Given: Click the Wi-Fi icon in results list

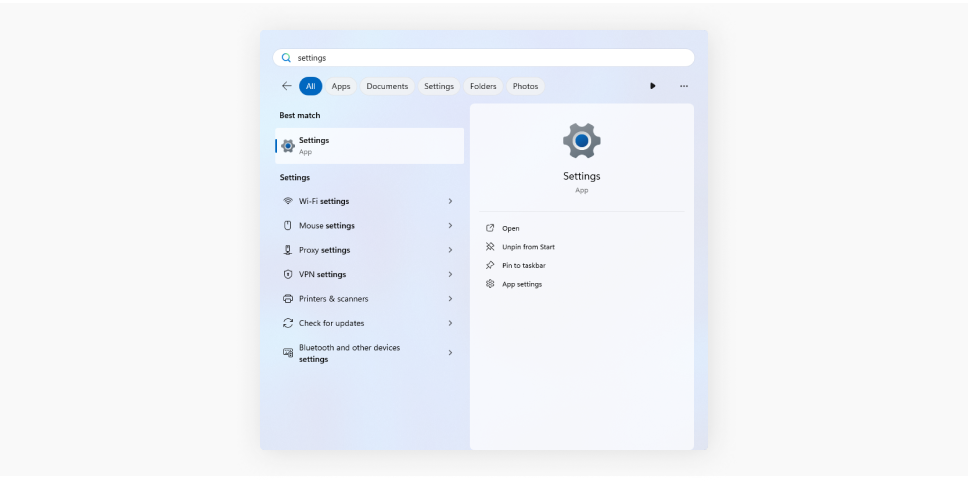Looking at the screenshot, I should 288,201.
